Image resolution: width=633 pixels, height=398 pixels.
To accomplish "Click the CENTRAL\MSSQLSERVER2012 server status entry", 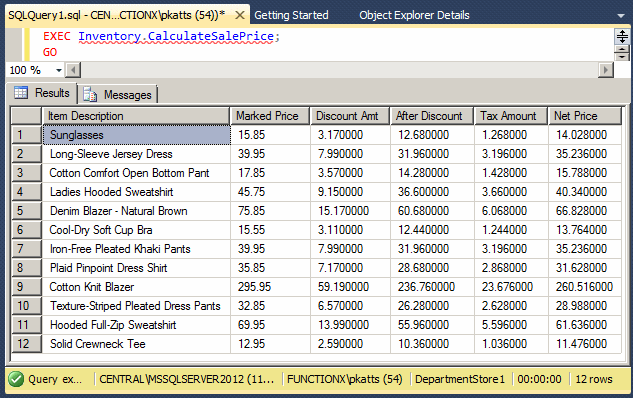I will click(x=187, y=379).
